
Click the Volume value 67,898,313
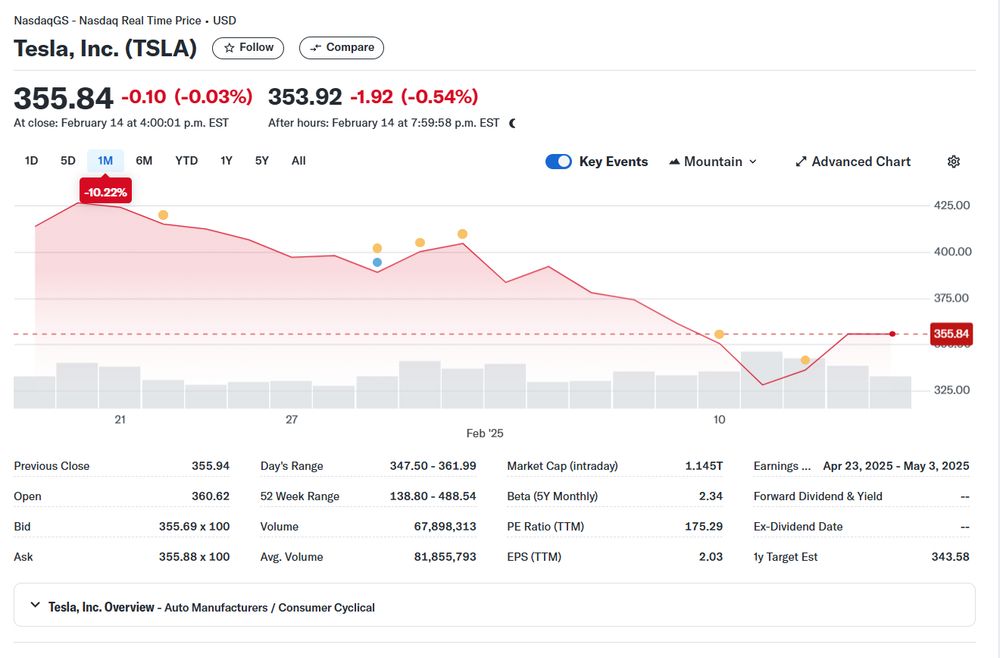(445, 527)
